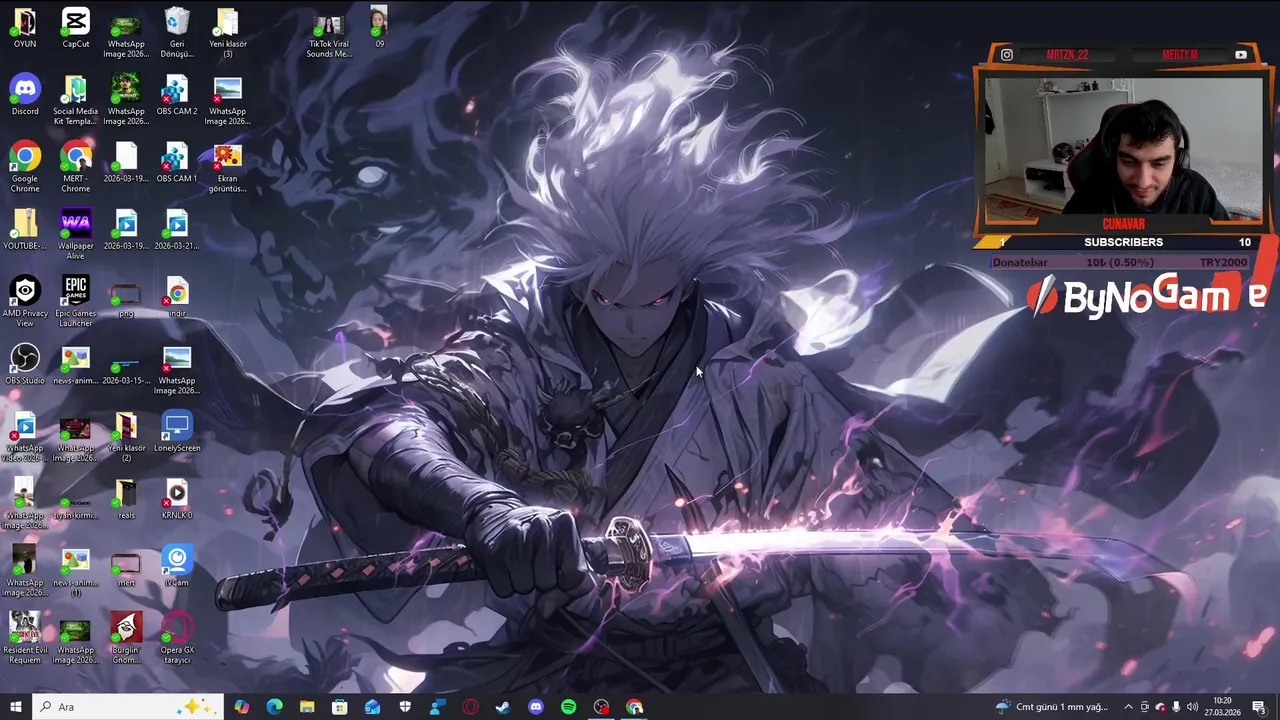
Task: Open the Social Media Kit Template folder
Action: 75,101
